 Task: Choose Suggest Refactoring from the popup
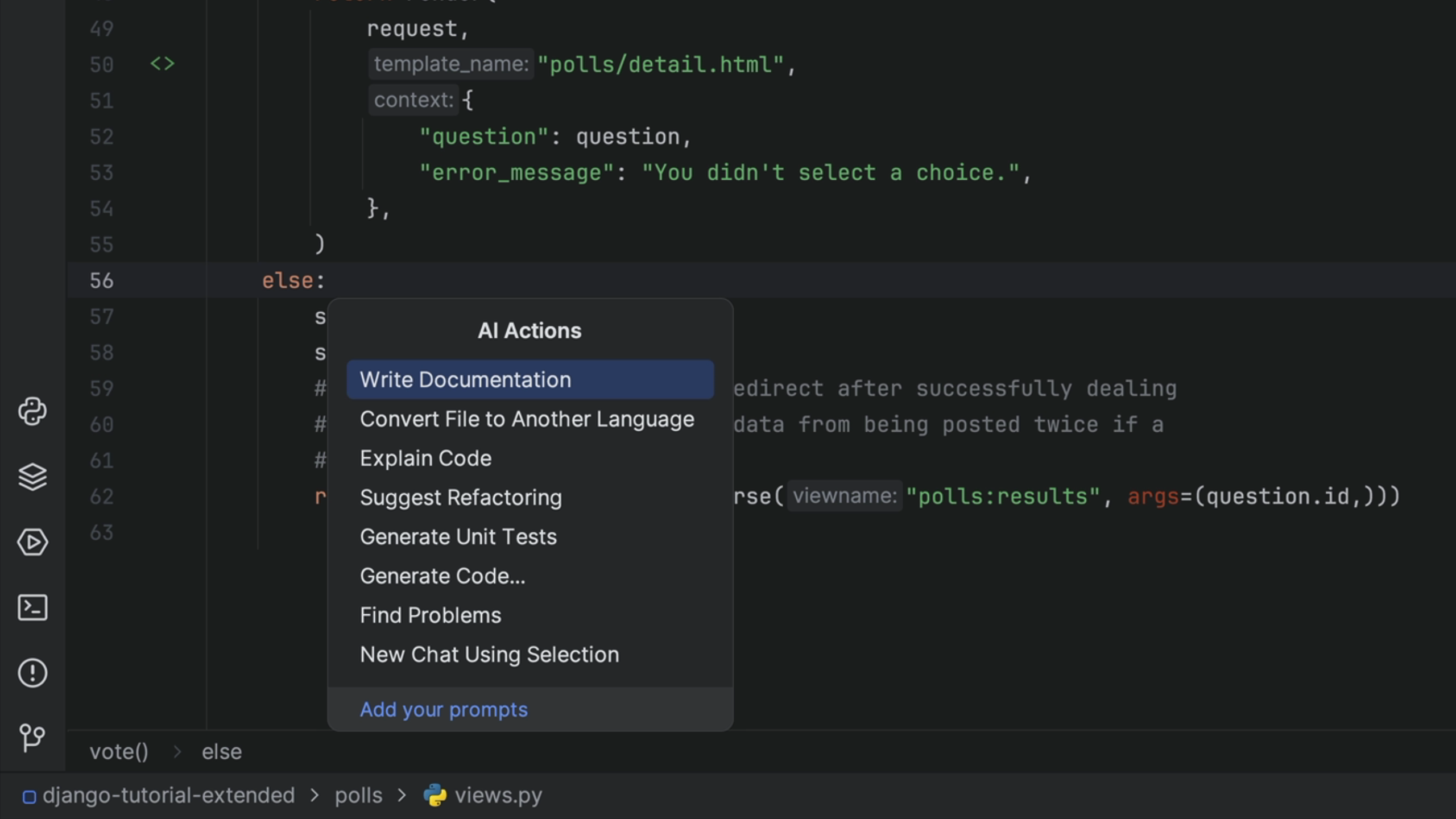461,498
